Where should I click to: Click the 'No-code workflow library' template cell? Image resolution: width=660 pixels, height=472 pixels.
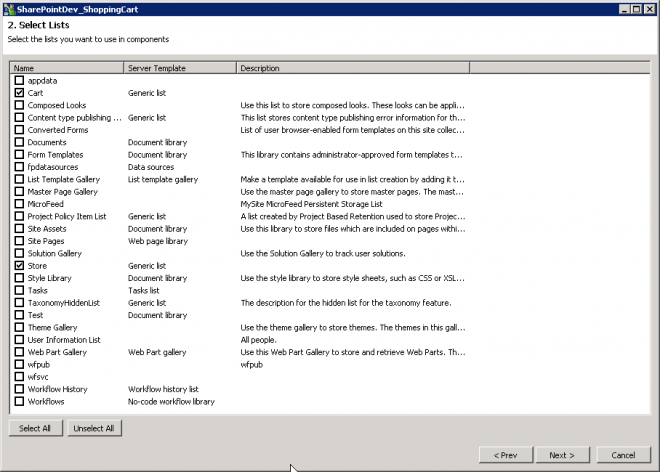[171, 402]
